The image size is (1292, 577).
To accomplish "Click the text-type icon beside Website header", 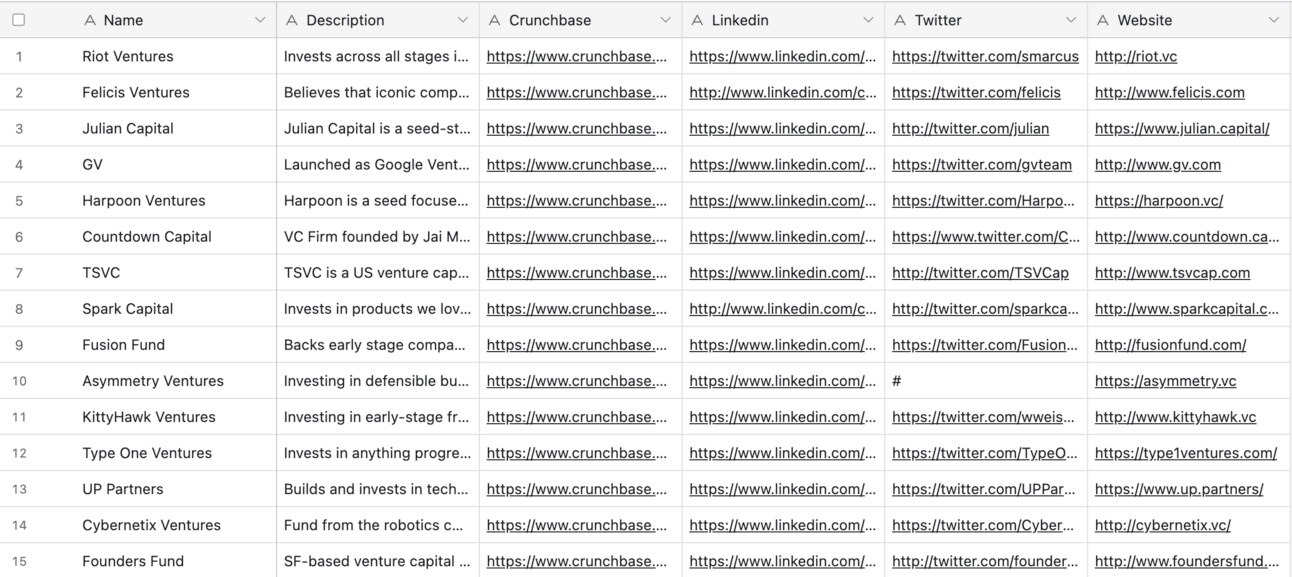I will pos(1103,20).
